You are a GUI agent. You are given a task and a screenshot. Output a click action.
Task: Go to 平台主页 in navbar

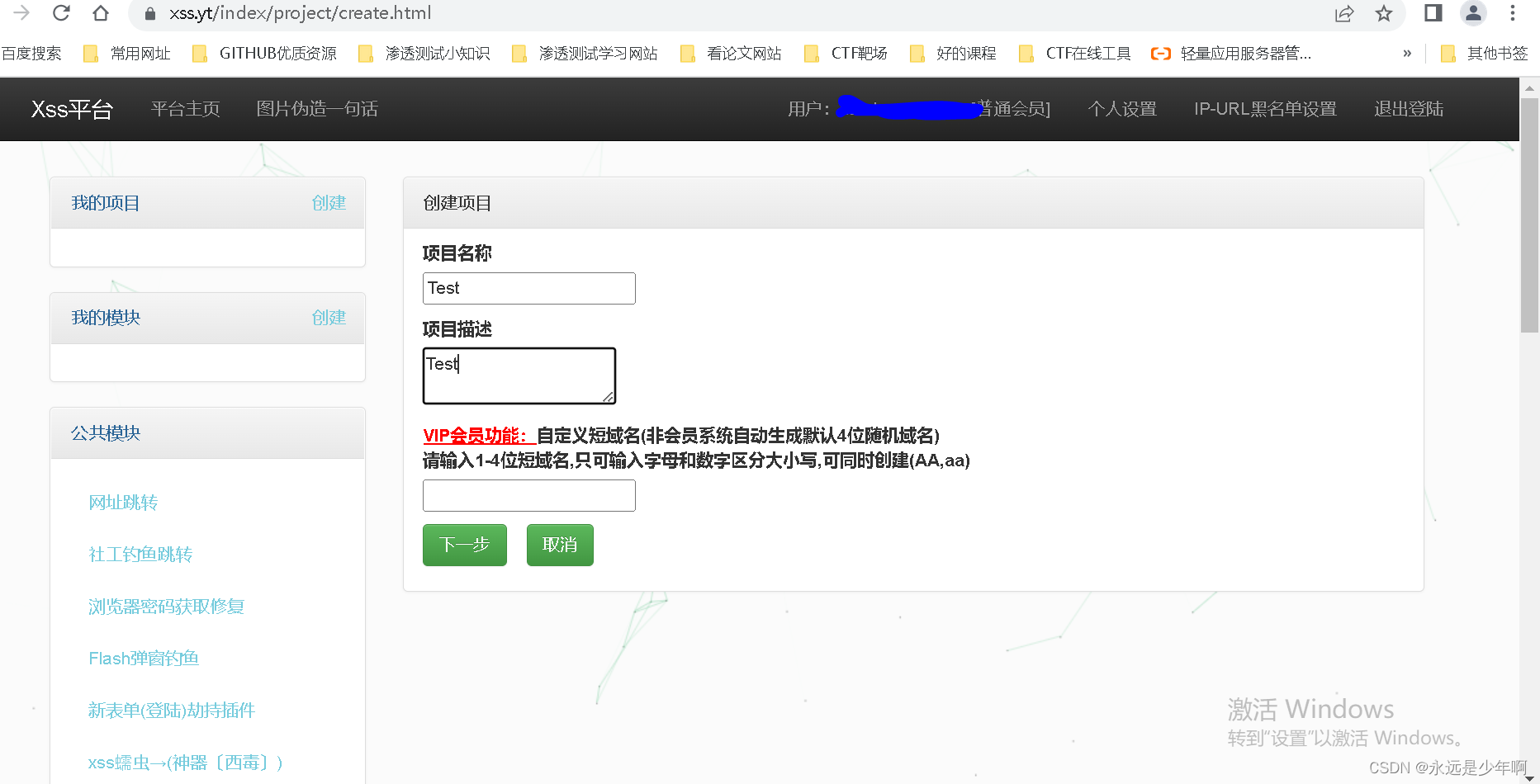[186, 109]
